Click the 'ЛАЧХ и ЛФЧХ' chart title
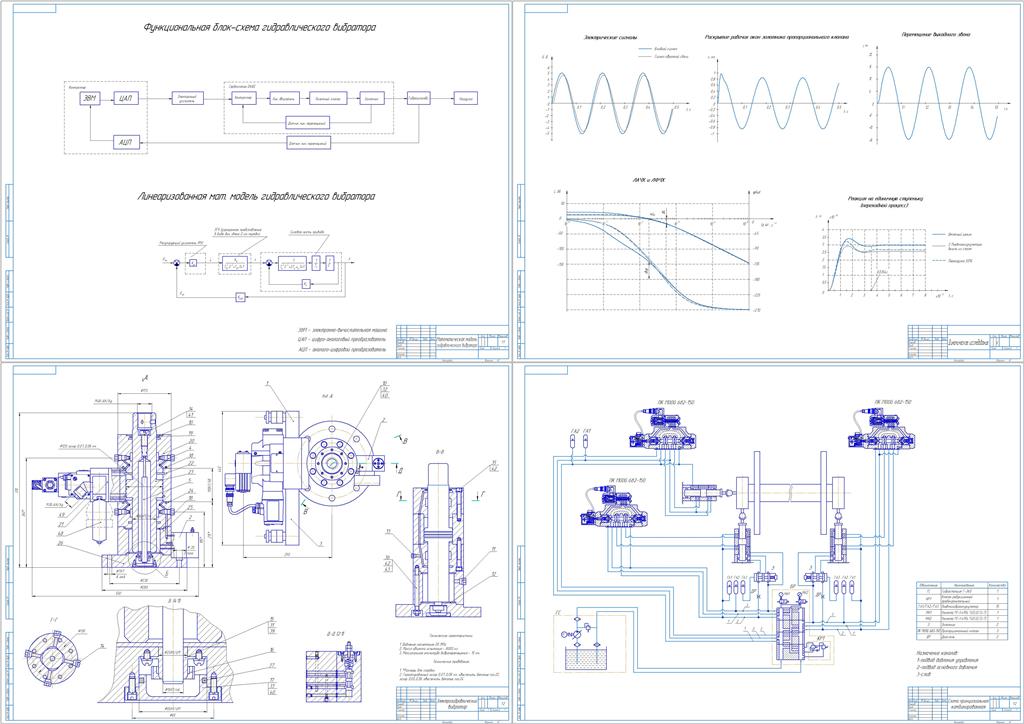Viewport: 1024px width, 724px height. point(650,180)
